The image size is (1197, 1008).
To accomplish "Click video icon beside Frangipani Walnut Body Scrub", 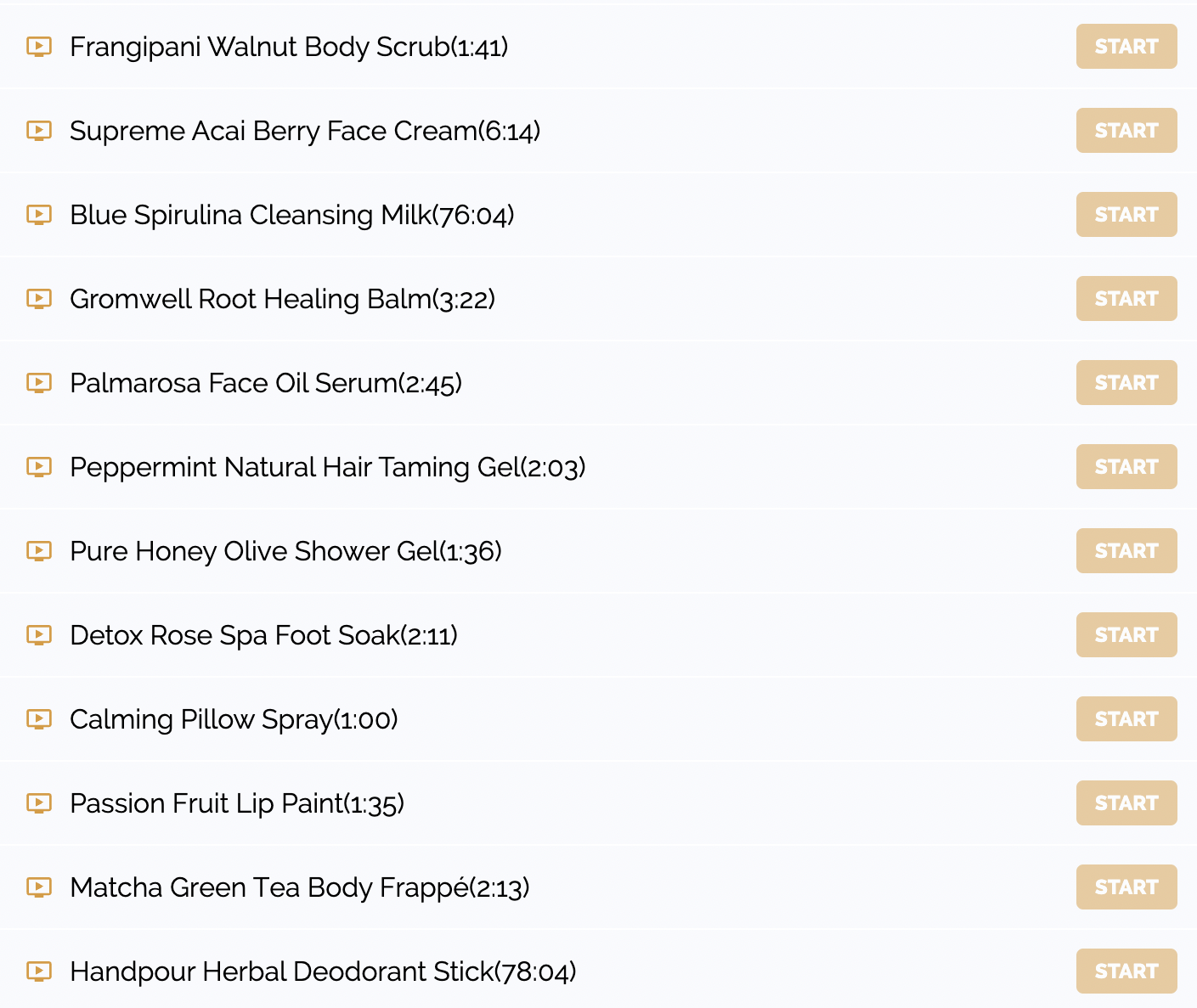I will (39, 47).
